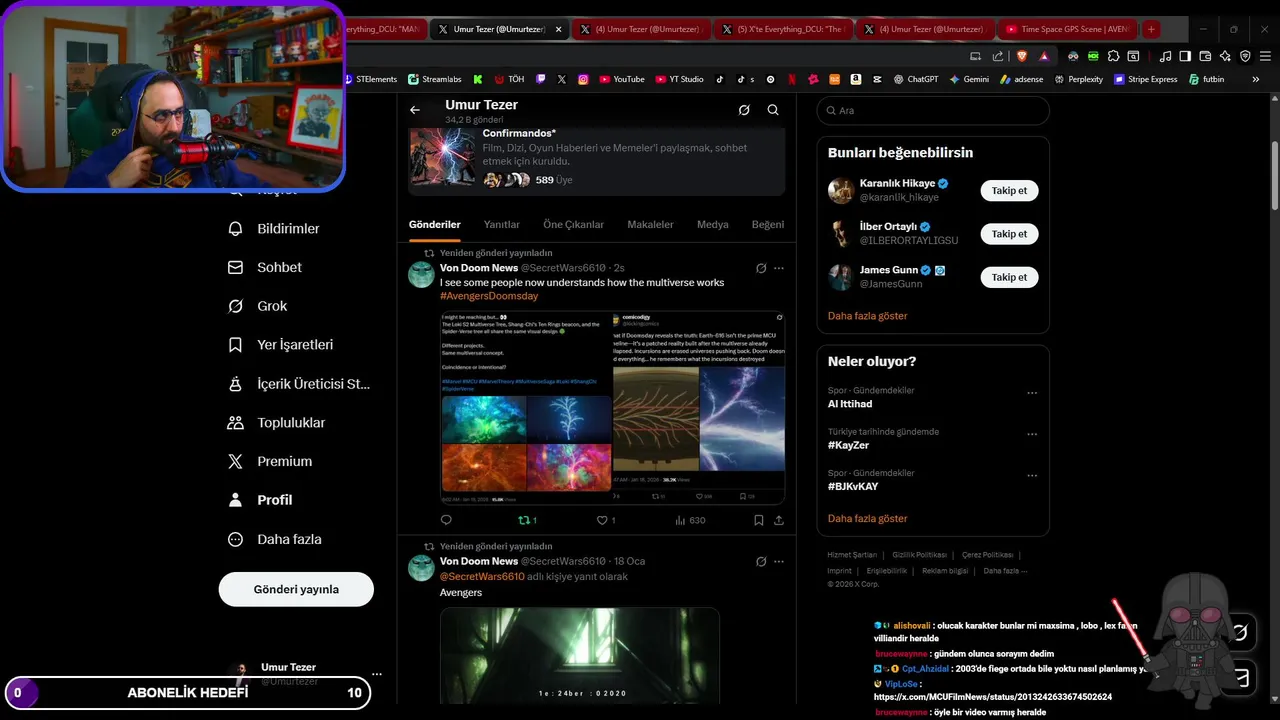1280x720 pixels.
Task: Show hidden bookmarks with the chevron
Action: point(1256,79)
